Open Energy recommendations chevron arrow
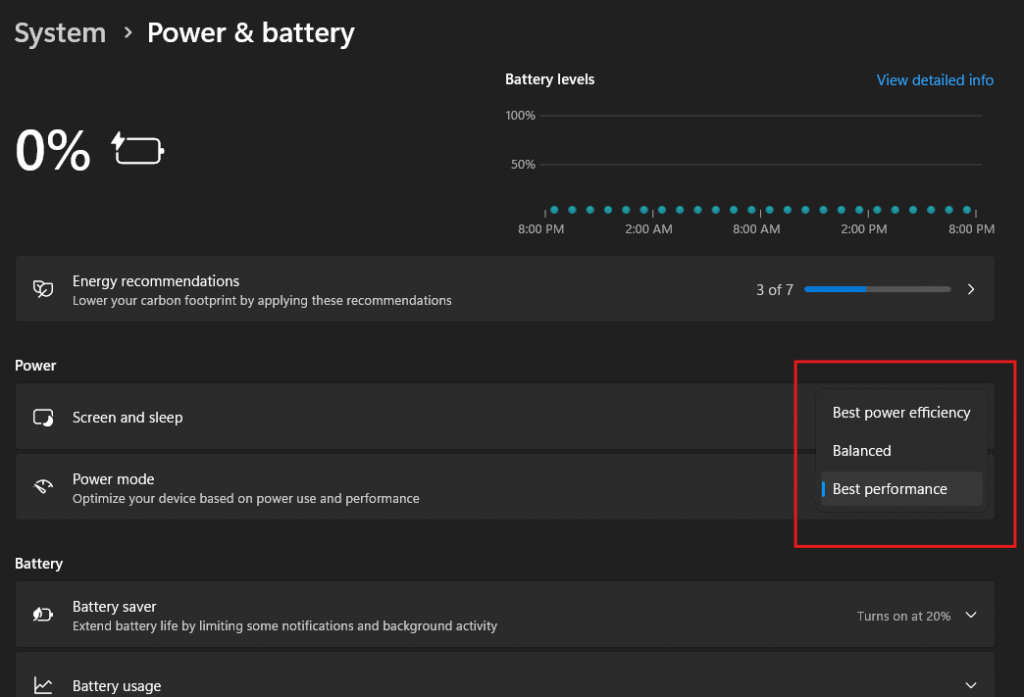This screenshot has height=697, width=1024. pyautogui.click(x=971, y=290)
